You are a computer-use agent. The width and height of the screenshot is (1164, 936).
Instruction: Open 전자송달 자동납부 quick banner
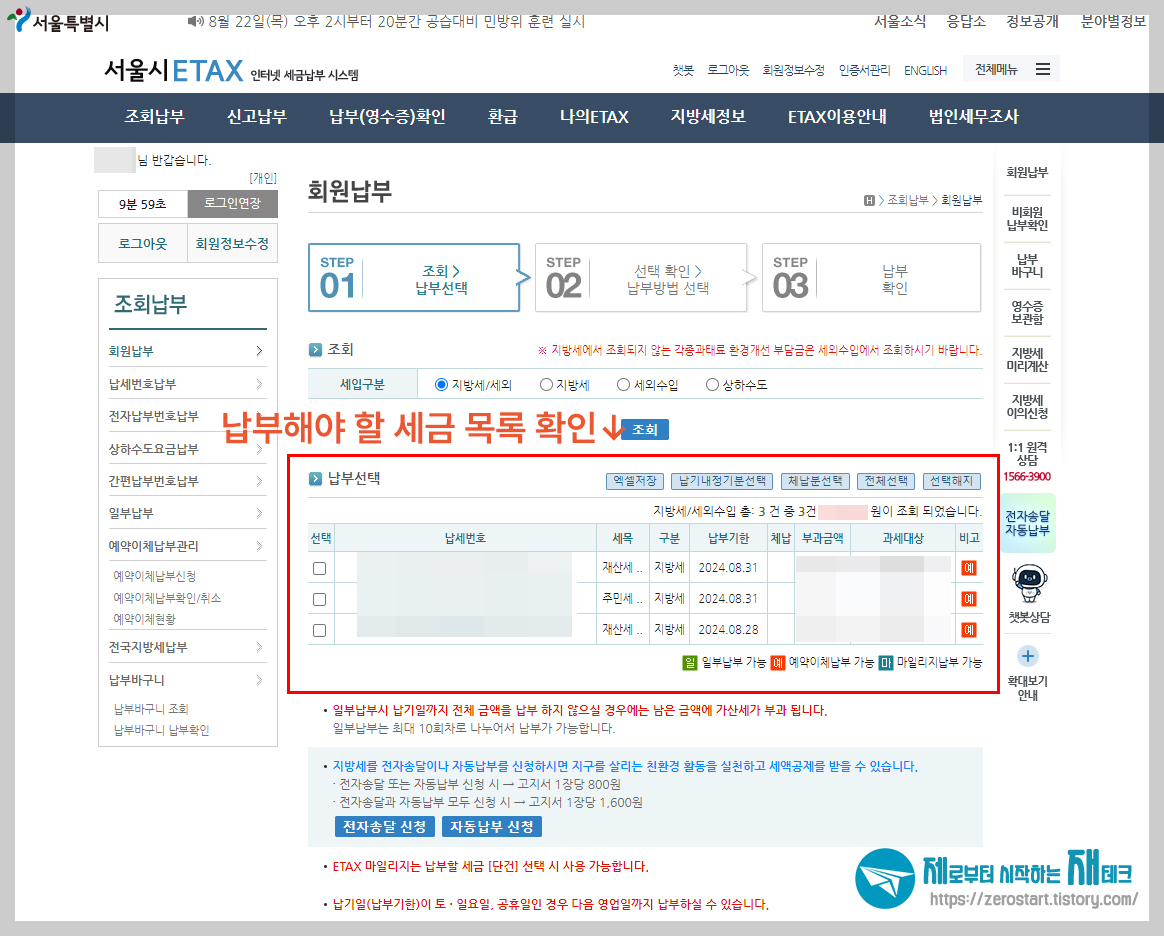(x=1028, y=523)
